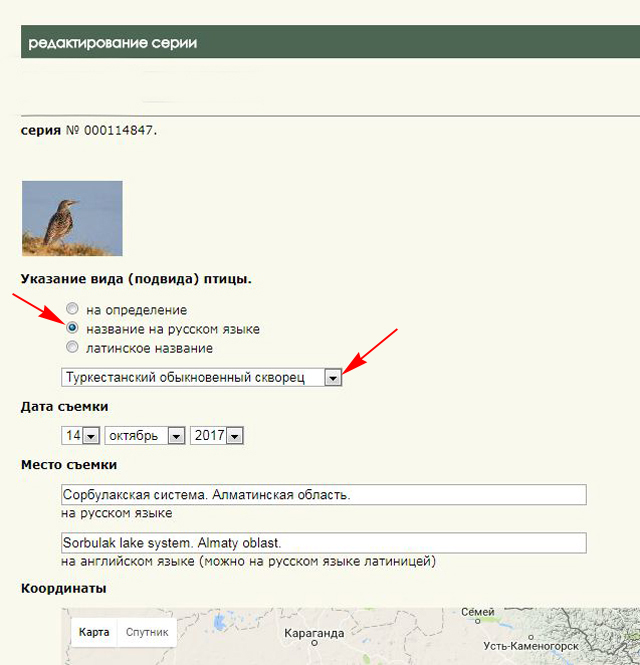Switch the map to Спутник view

pos(146,632)
